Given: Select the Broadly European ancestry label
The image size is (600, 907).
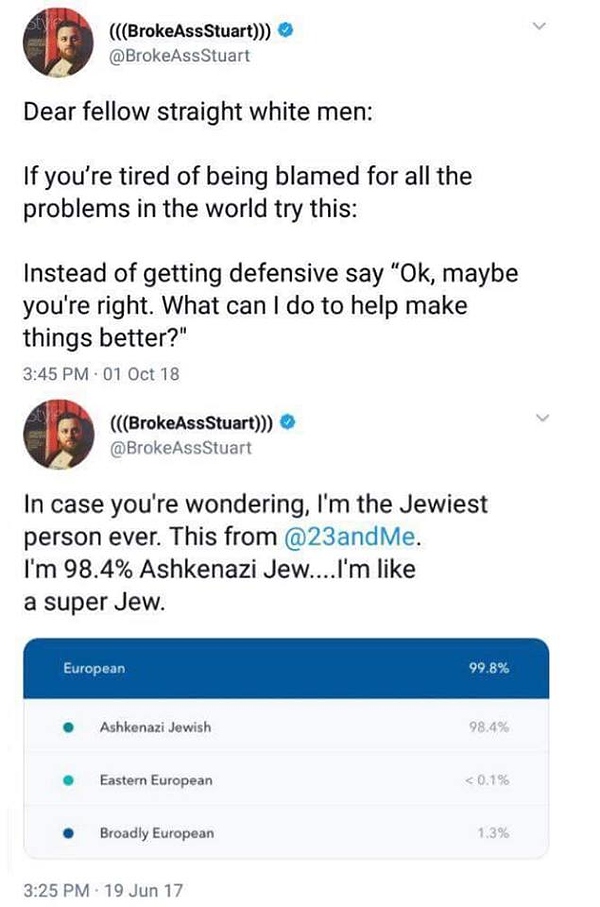Looking at the screenshot, I should (x=156, y=832).
